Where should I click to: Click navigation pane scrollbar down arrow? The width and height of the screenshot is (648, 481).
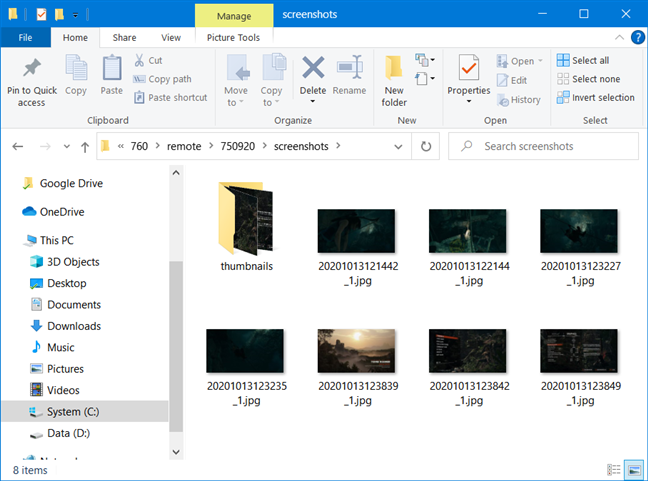click(x=176, y=452)
